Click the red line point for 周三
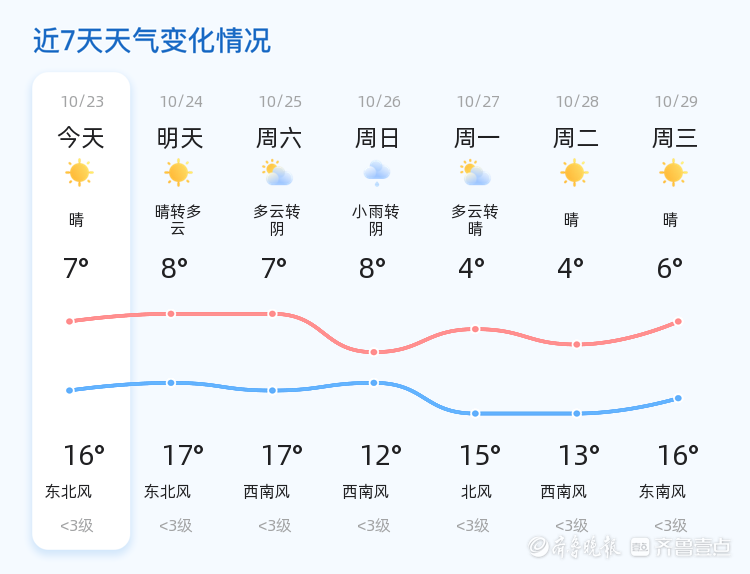Viewport: 750px width, 574px height. point(678,321)
